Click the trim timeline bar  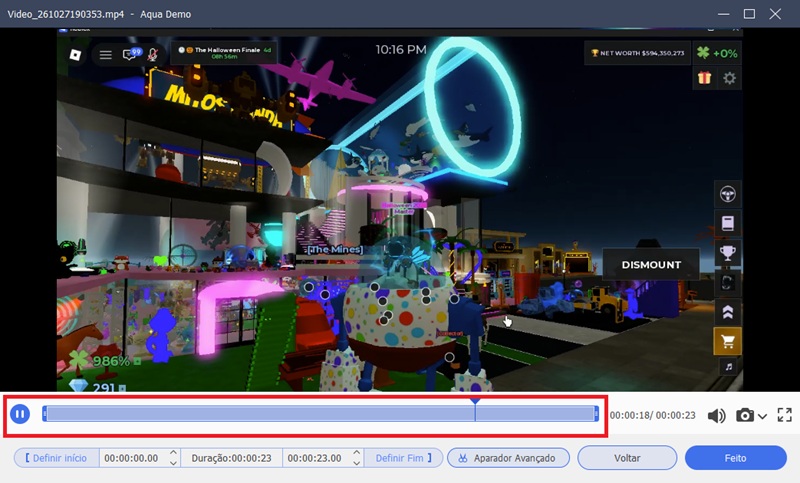tap(320, 414)
